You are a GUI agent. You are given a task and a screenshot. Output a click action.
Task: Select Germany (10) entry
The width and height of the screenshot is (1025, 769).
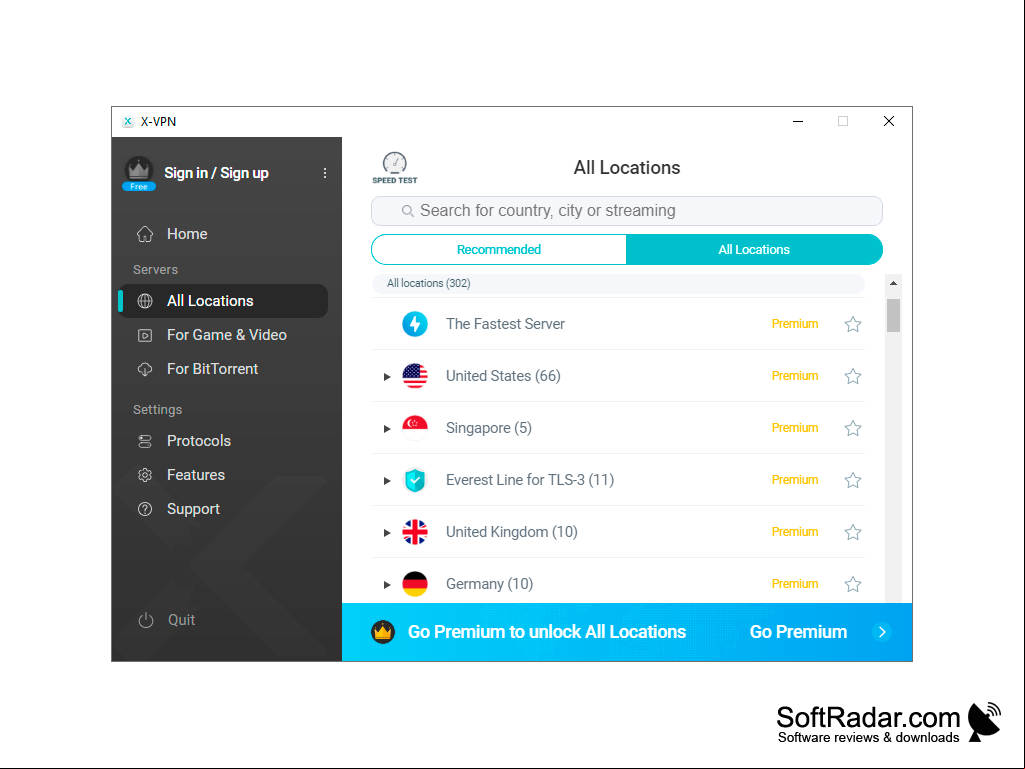tap(490, 584)
